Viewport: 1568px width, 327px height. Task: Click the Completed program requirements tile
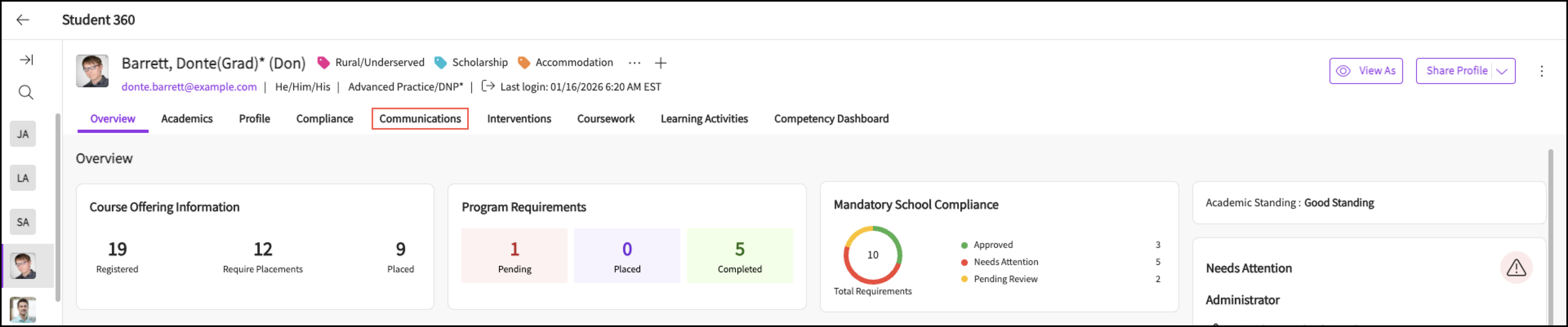pyautogui.click(x=739, y=256)
